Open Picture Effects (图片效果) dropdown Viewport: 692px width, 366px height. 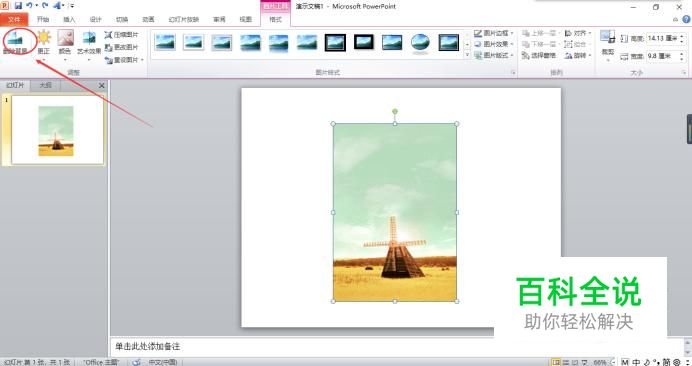(493, 44)
